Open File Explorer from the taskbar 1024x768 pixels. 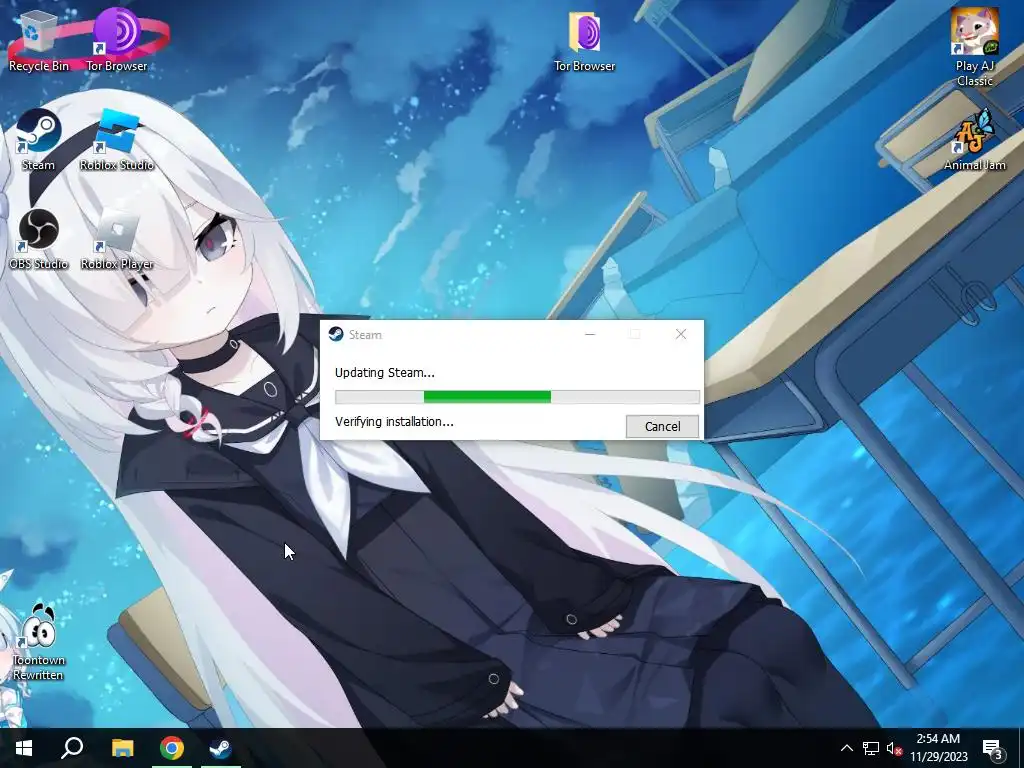(x=122, y=748)
